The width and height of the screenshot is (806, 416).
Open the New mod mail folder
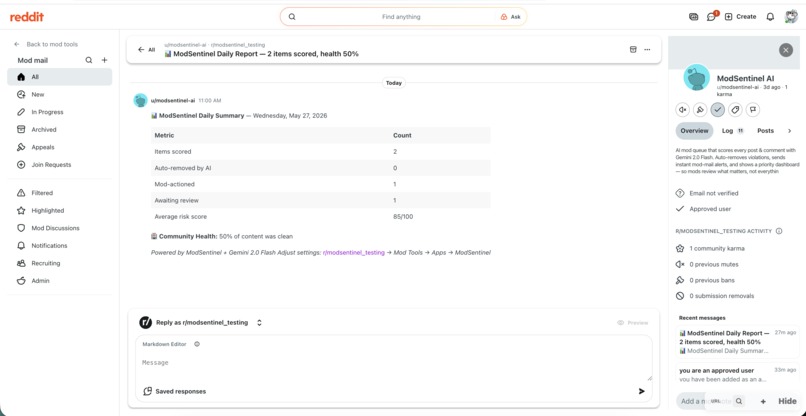pos(60,95)
